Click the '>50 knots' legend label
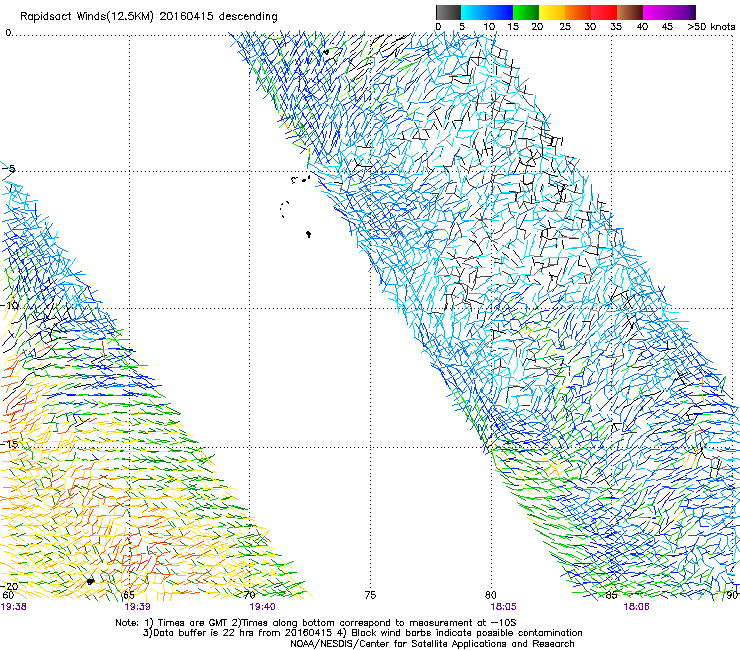Image resolution: width=740 pixels, height=650 pixels. point(711,27)
